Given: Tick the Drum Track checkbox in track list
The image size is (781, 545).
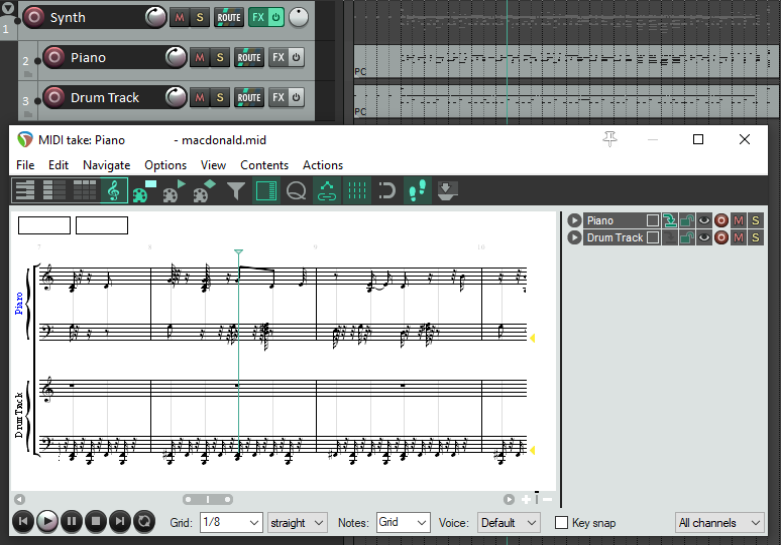Looking at the screenshot, I should pos(652,238).
